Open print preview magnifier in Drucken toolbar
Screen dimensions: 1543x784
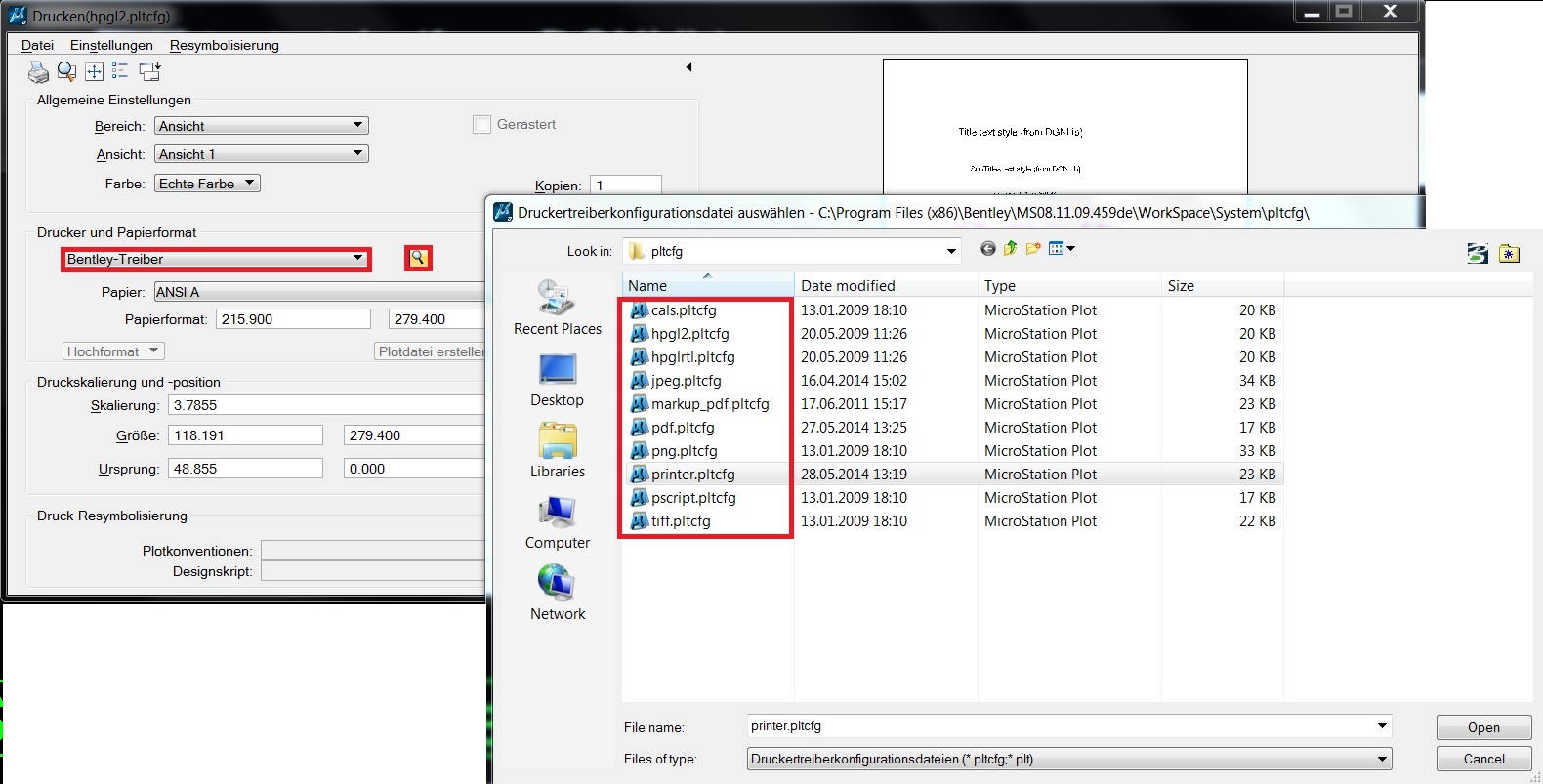66,71
